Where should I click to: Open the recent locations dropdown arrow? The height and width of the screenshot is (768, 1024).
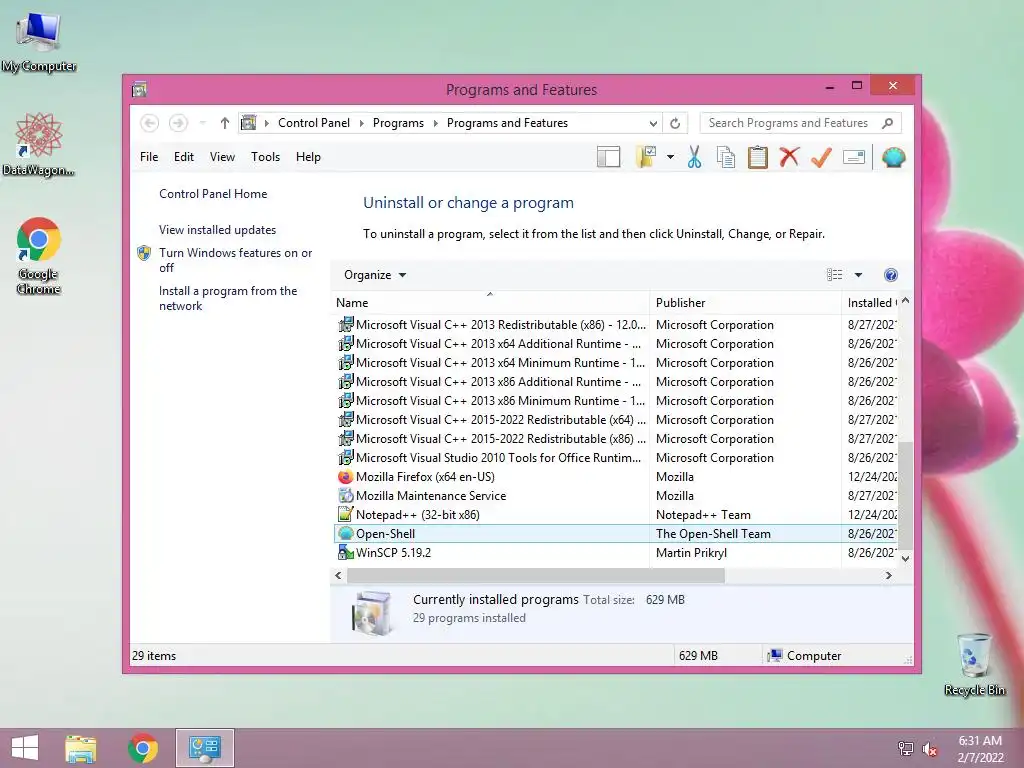point(202,123)
